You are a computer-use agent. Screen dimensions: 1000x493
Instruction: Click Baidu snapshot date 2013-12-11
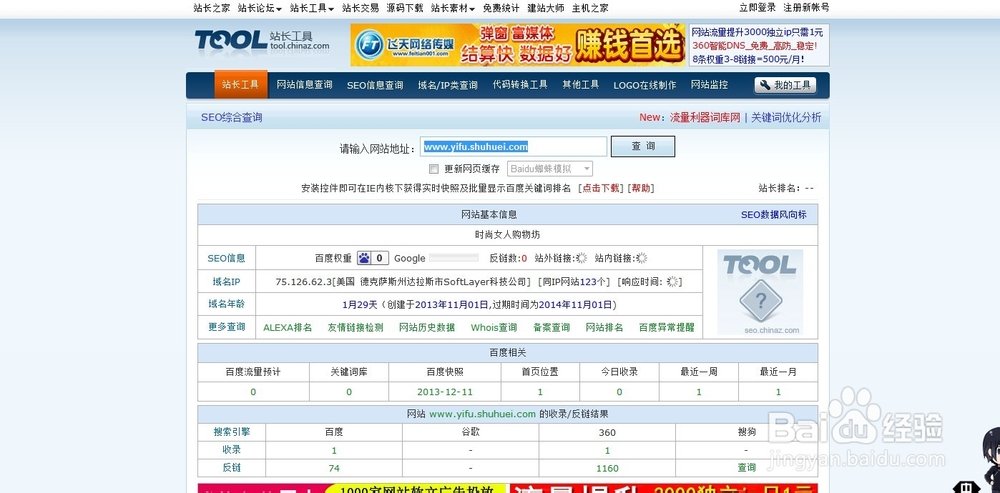[x=445, y=392]
